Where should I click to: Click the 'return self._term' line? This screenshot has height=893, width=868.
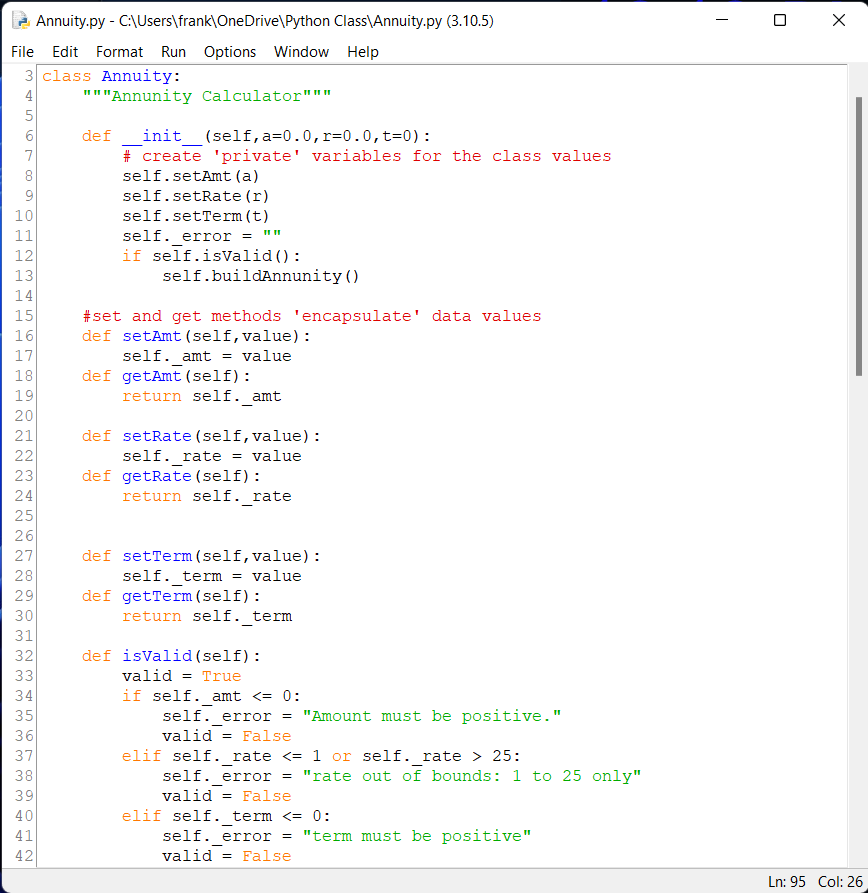point(207,616)
